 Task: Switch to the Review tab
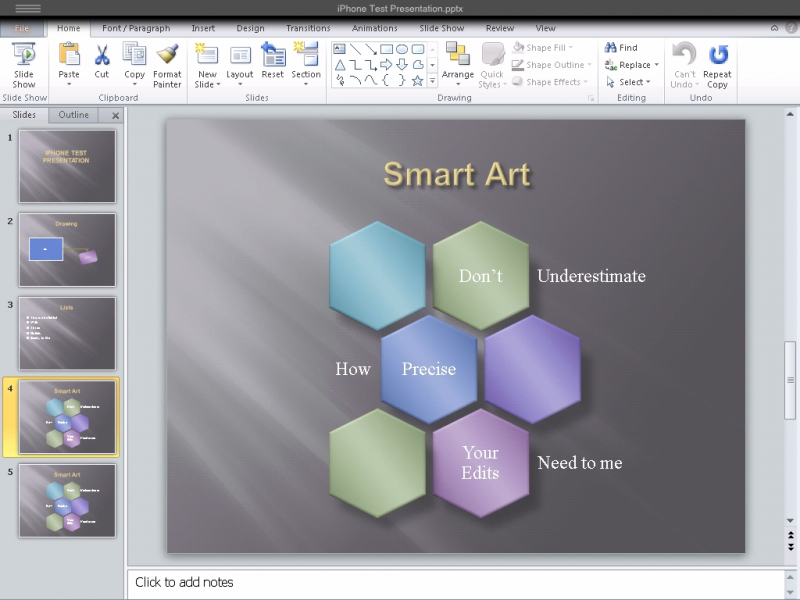pos(499,28)
